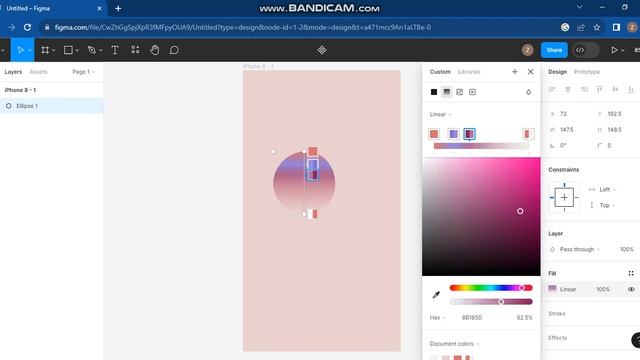Image resolution: width=640 pixels, height=360 pixels.
Task: Open the Design tab
Action: (557, 71)
